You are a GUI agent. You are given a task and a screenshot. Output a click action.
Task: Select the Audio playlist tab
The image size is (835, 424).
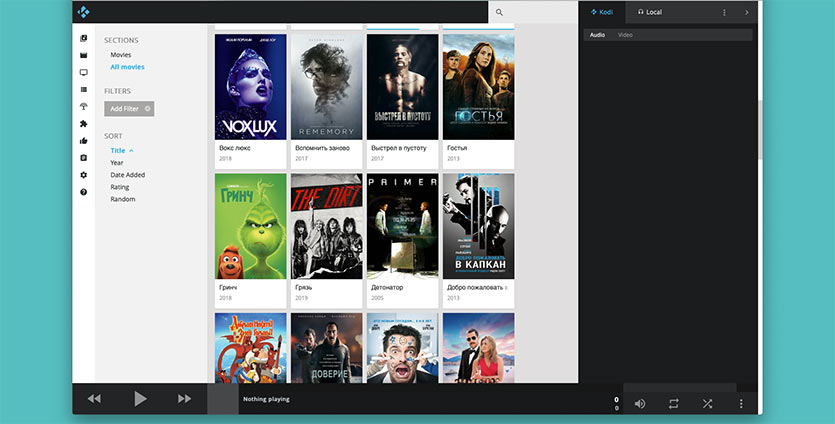coord(597,35)
